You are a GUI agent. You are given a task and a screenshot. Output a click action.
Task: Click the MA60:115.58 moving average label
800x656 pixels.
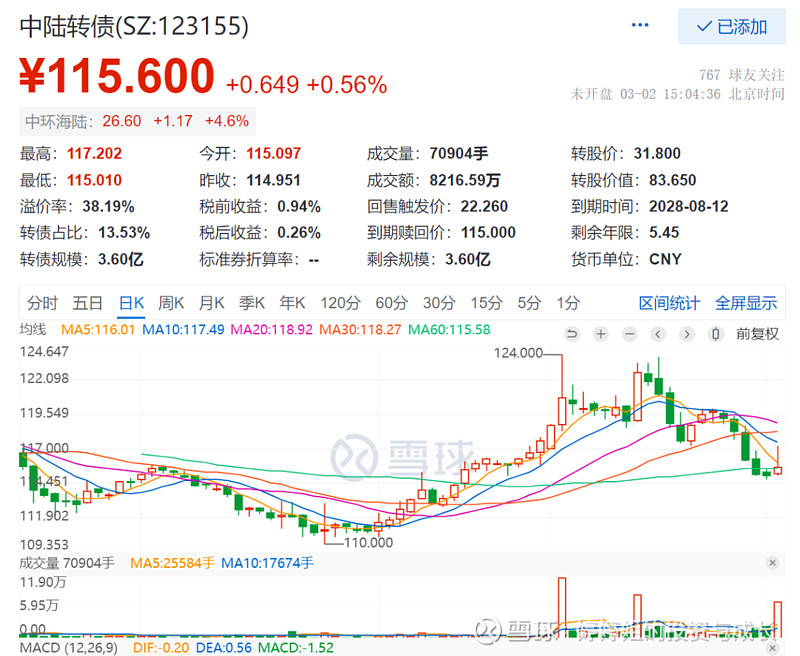(449, 330)
